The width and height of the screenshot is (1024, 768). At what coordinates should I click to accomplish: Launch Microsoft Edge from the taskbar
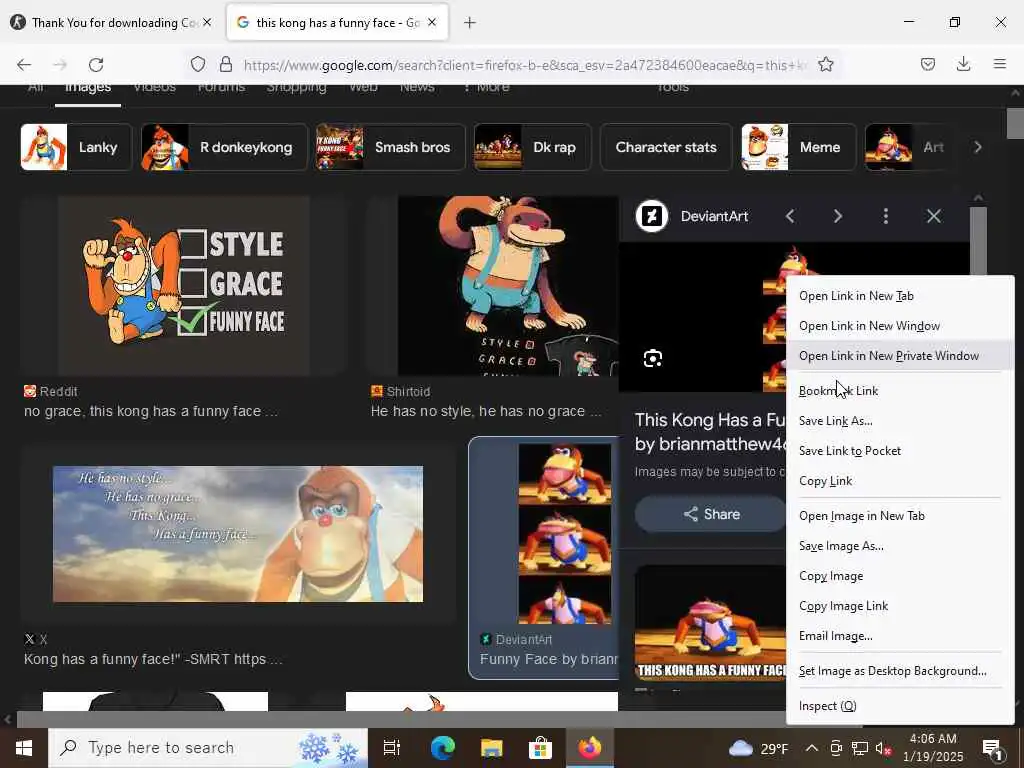[442, 748]
